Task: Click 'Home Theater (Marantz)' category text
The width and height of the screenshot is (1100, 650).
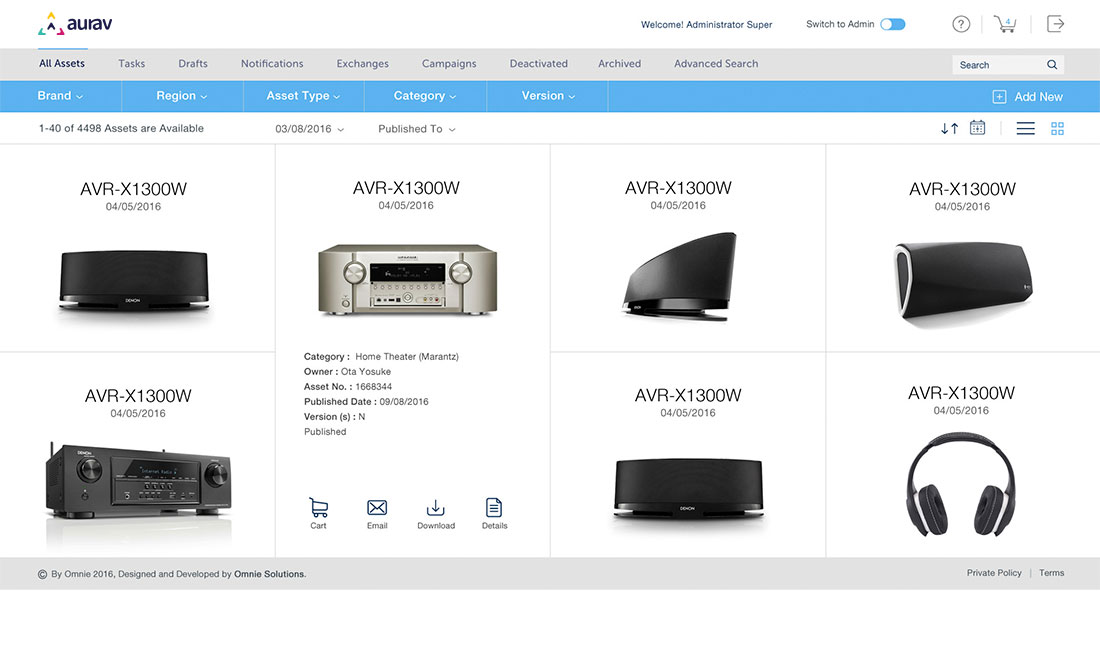Action: point(407,356)
